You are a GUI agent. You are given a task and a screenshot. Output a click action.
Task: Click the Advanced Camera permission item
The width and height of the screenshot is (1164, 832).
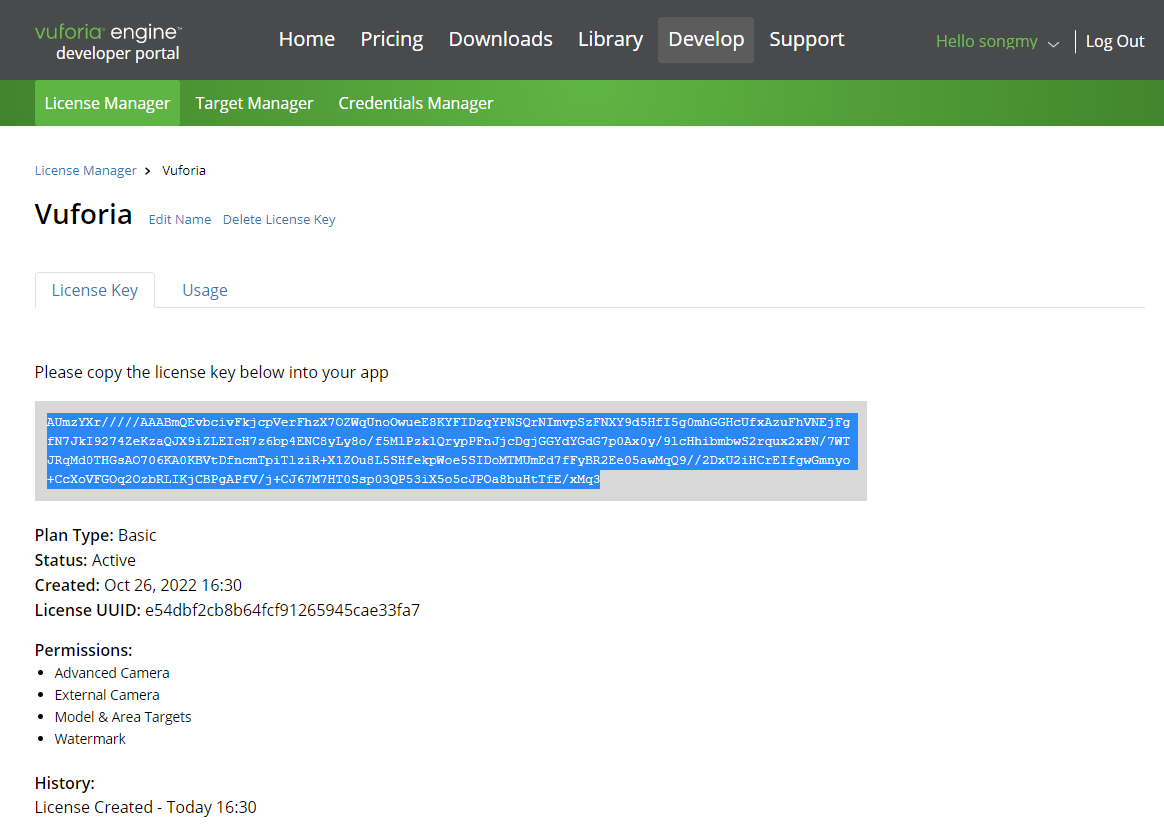(x=112, y=673)
